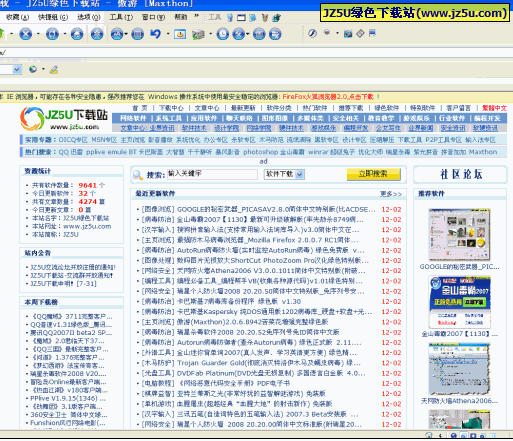Click the 繁體中文 link
The height and width of the screenshot is (441, 513).
494,108
